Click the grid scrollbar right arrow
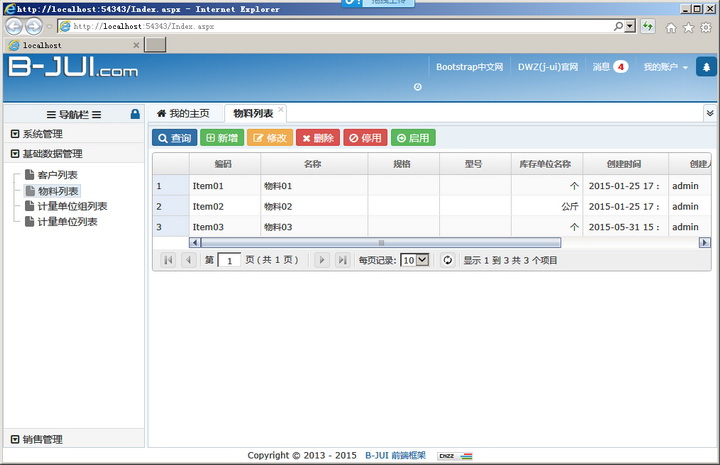This screenshot has width=720, height=465. (x=704, y=242)
